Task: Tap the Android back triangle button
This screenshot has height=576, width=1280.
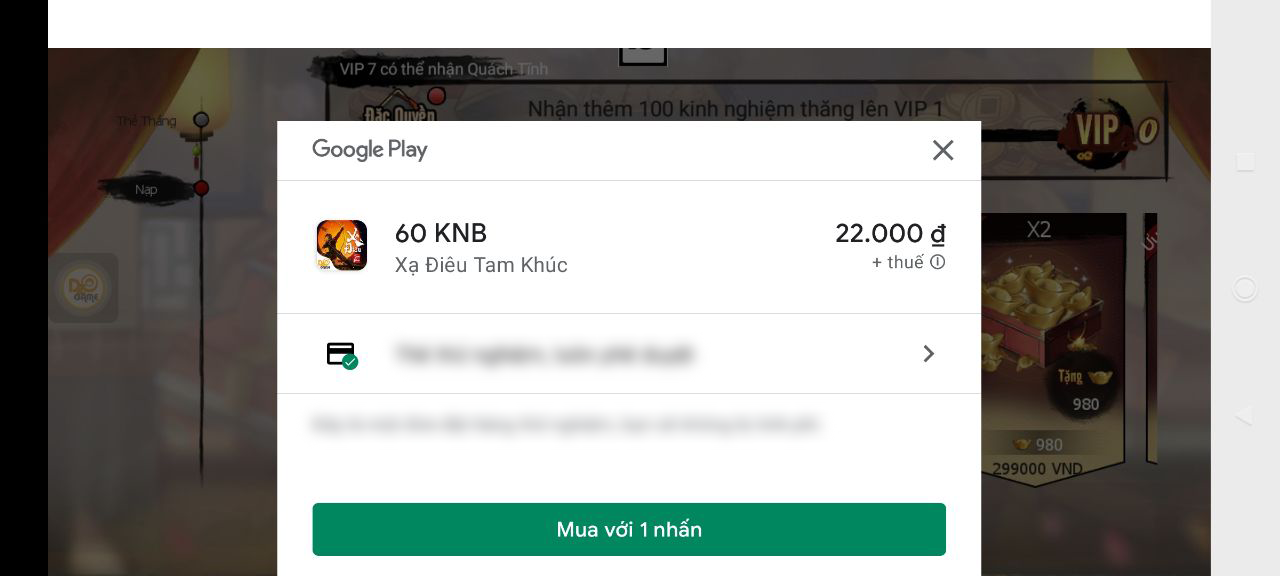Action: click(1244, 416)
